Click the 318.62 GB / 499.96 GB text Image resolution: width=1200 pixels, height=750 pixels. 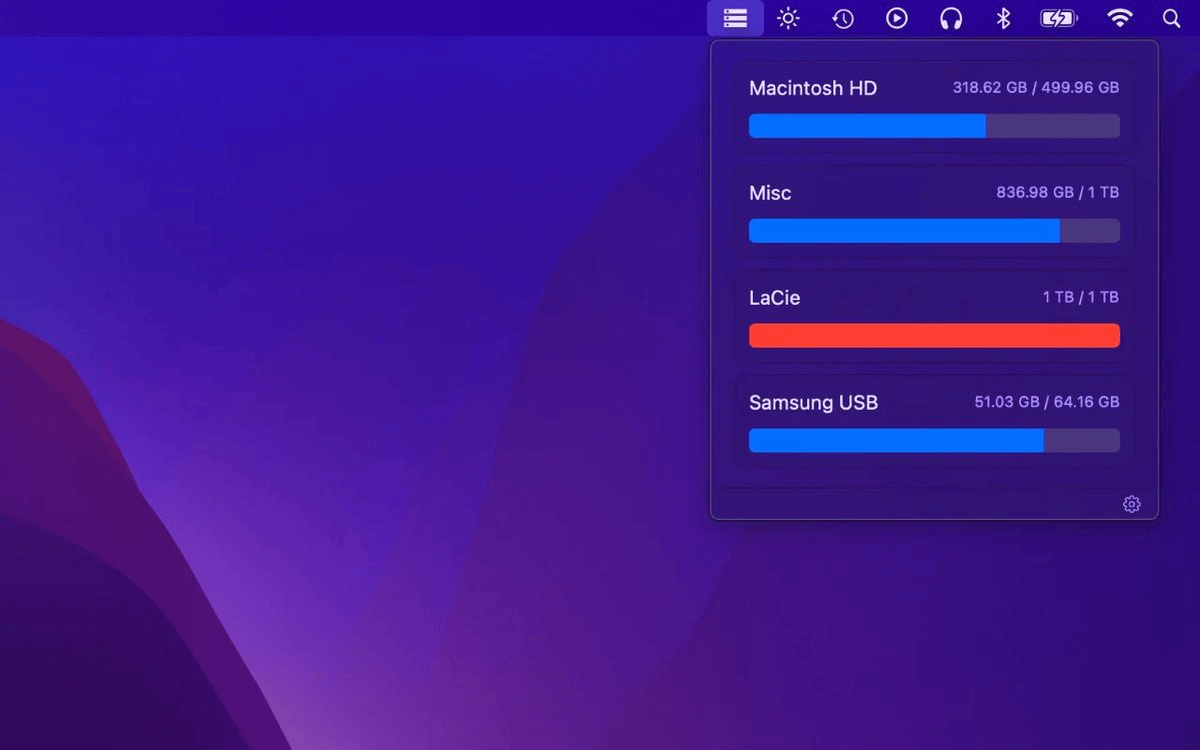[x=1035, y=88]
